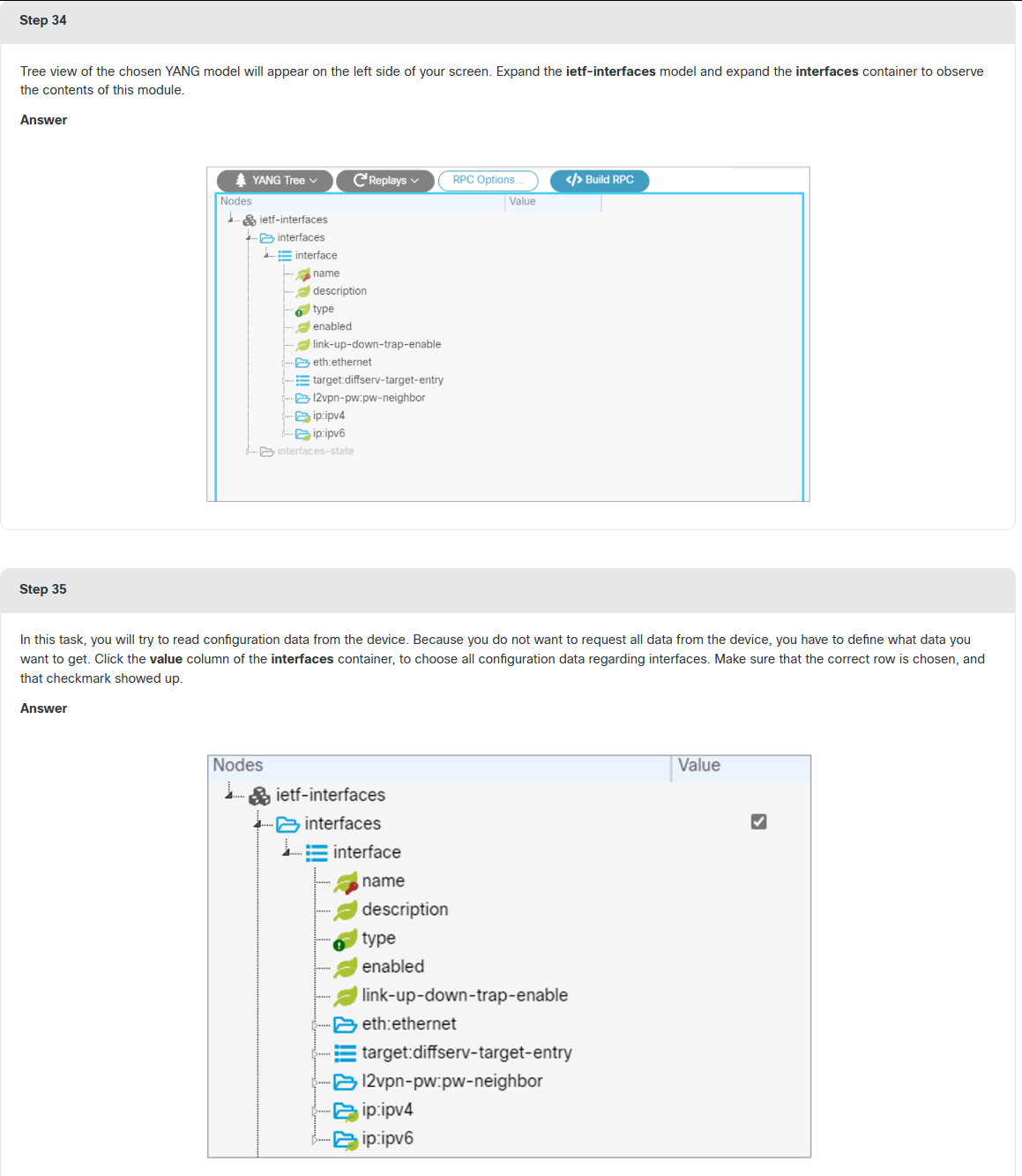Click the enabled leaf icon in Step 35 tree
The height and width of the screenshot is (1176, 1022).
346,967
